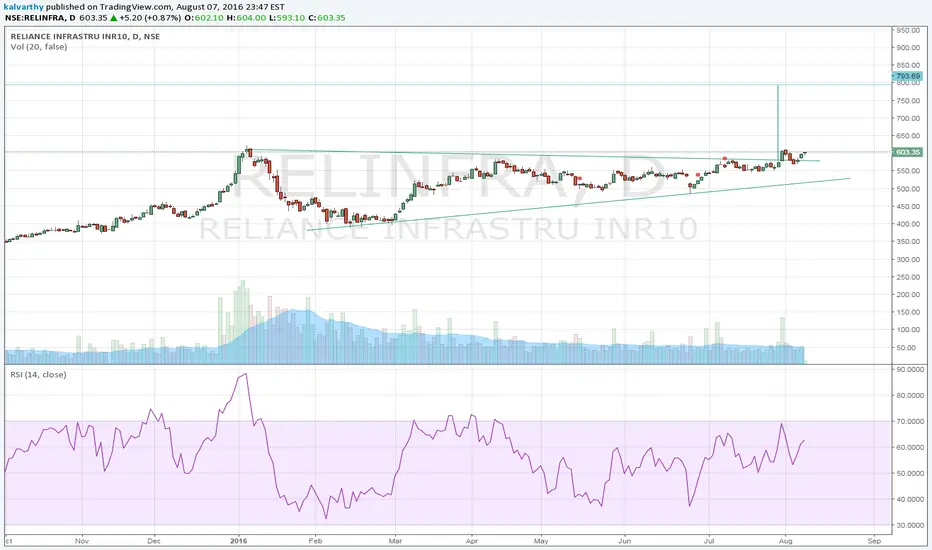Click the 90.0000 RSI axis label
Viewport: 932px width, 550px height.
pos(910,369)
